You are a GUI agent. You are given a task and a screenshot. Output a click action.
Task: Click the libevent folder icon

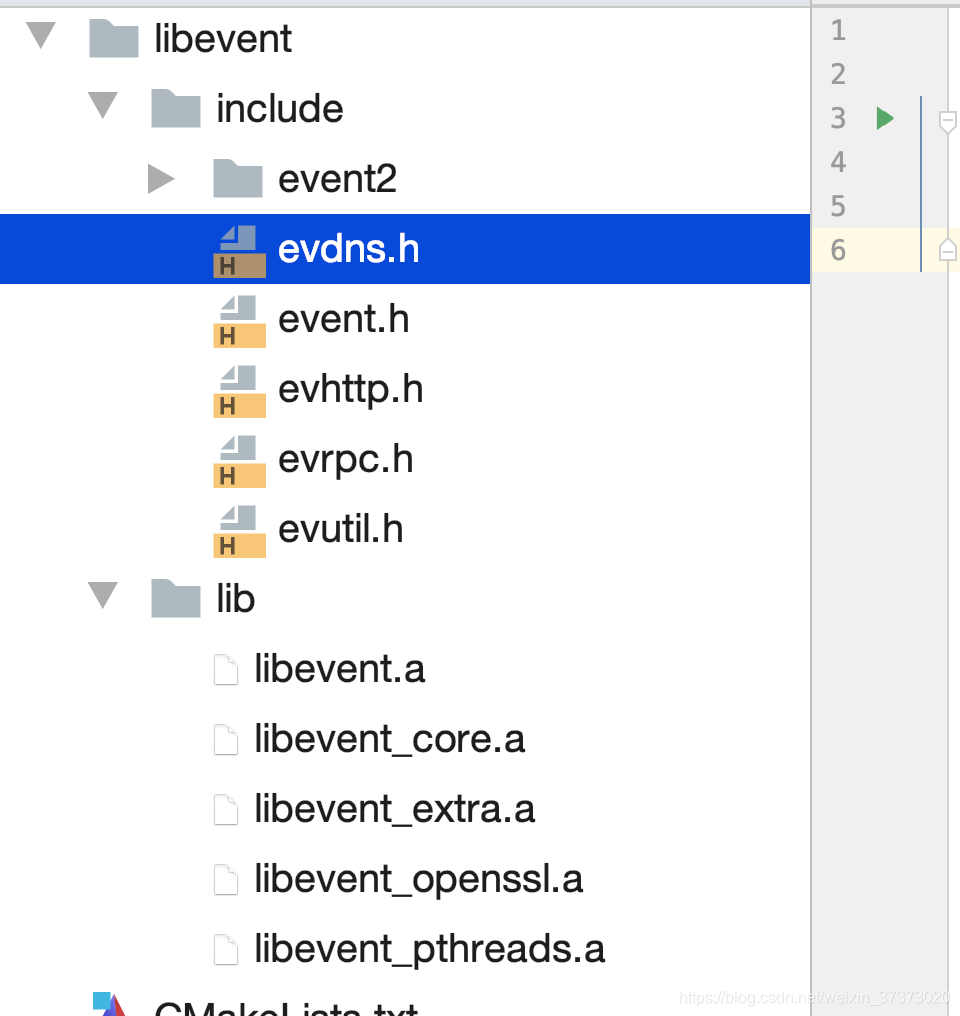pyautogui.click(x=113, y=38)
